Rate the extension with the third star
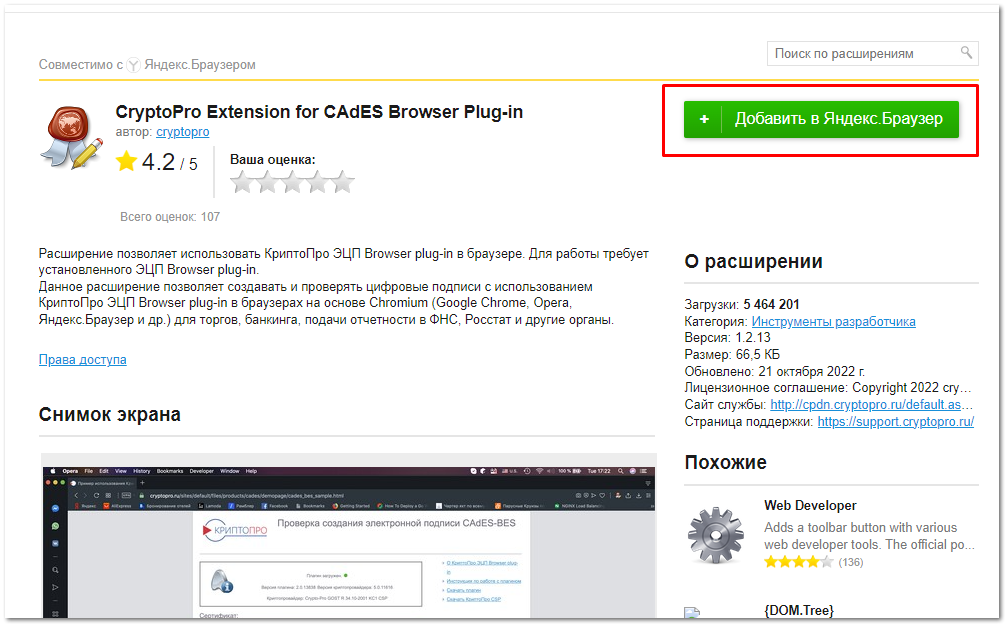Screen dimensions: 1008x627 292,182
